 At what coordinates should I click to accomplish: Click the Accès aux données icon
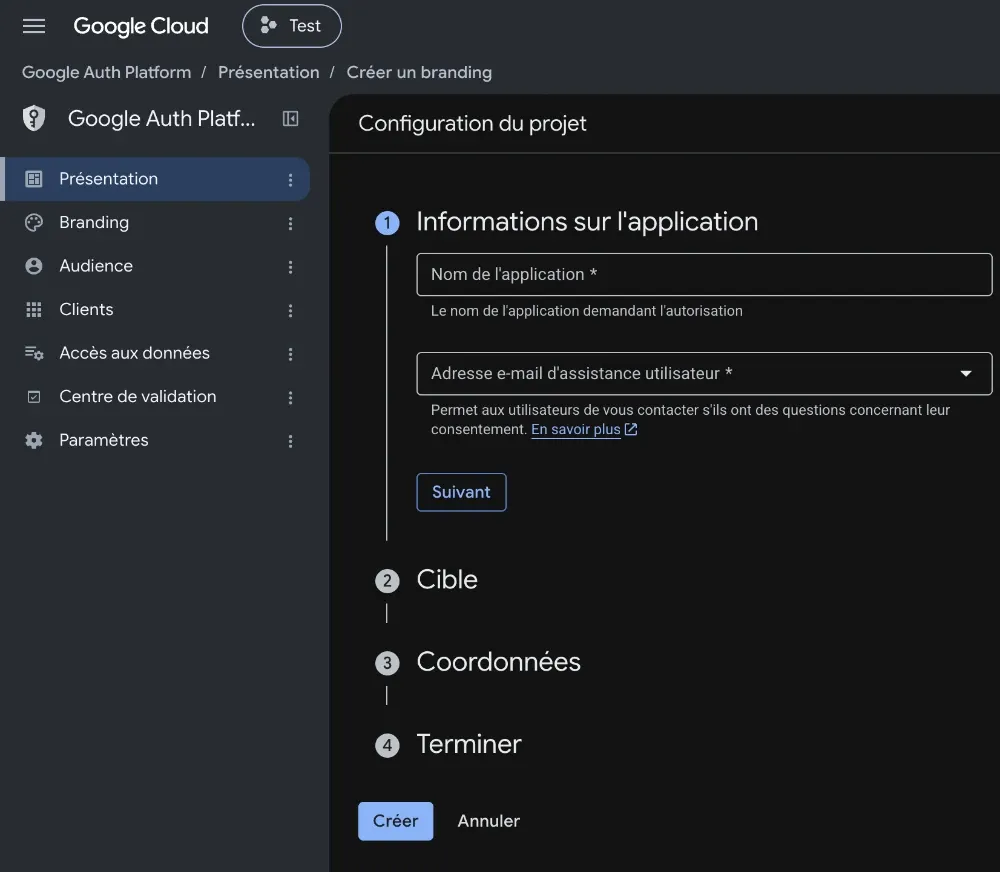(x=34, y=353)
